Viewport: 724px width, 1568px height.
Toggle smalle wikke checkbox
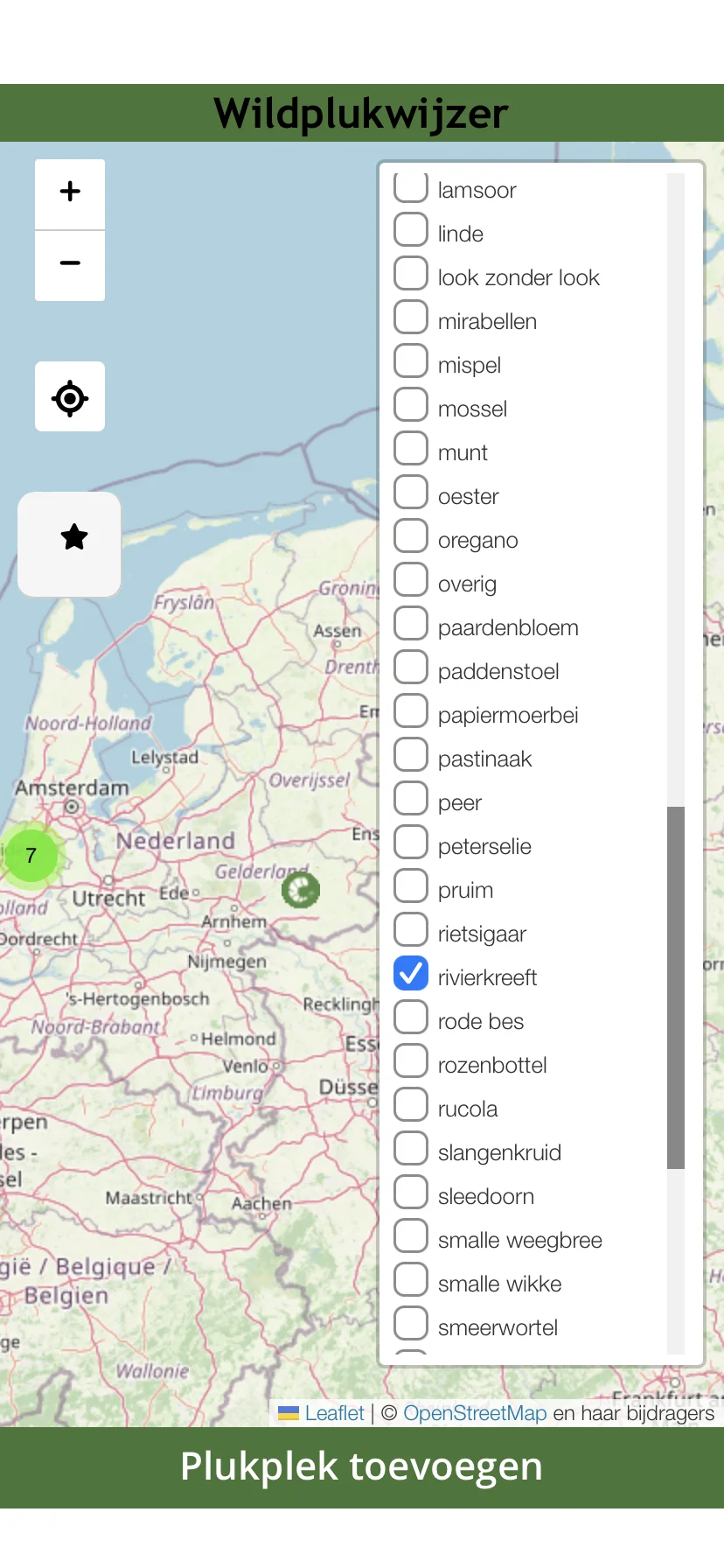[411, 1280]
